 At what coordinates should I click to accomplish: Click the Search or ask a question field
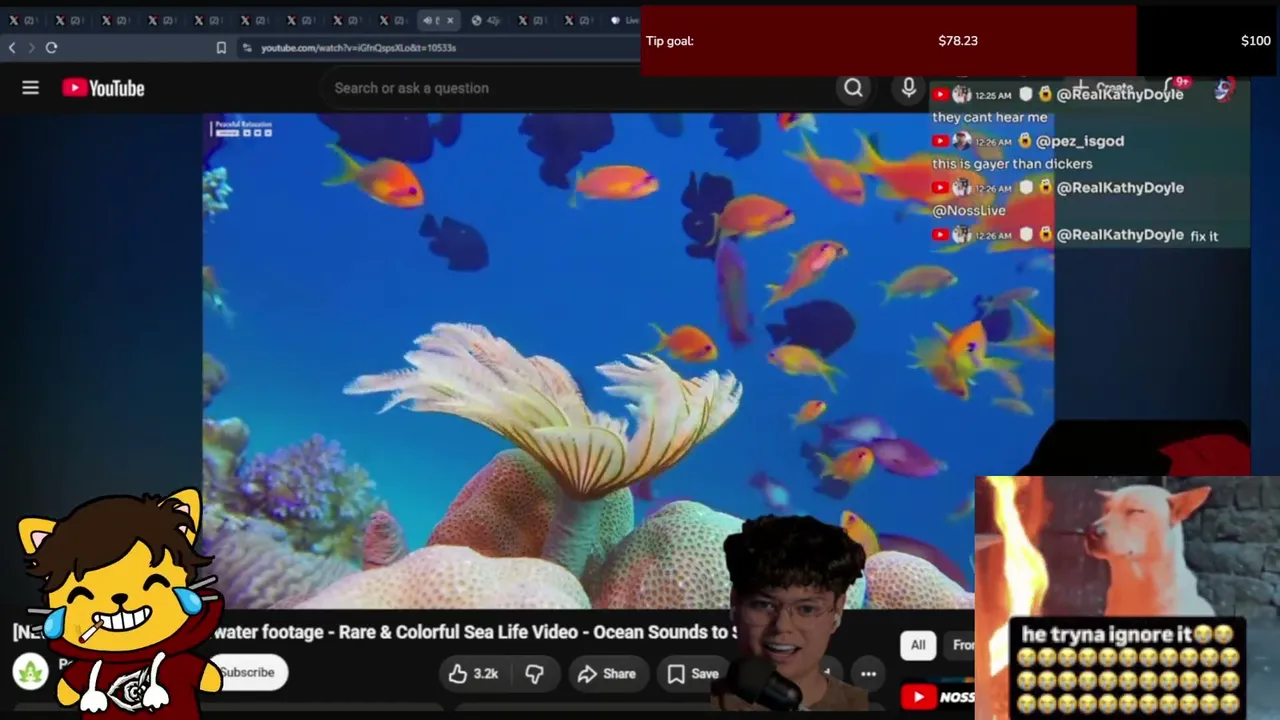click(580, 88)
